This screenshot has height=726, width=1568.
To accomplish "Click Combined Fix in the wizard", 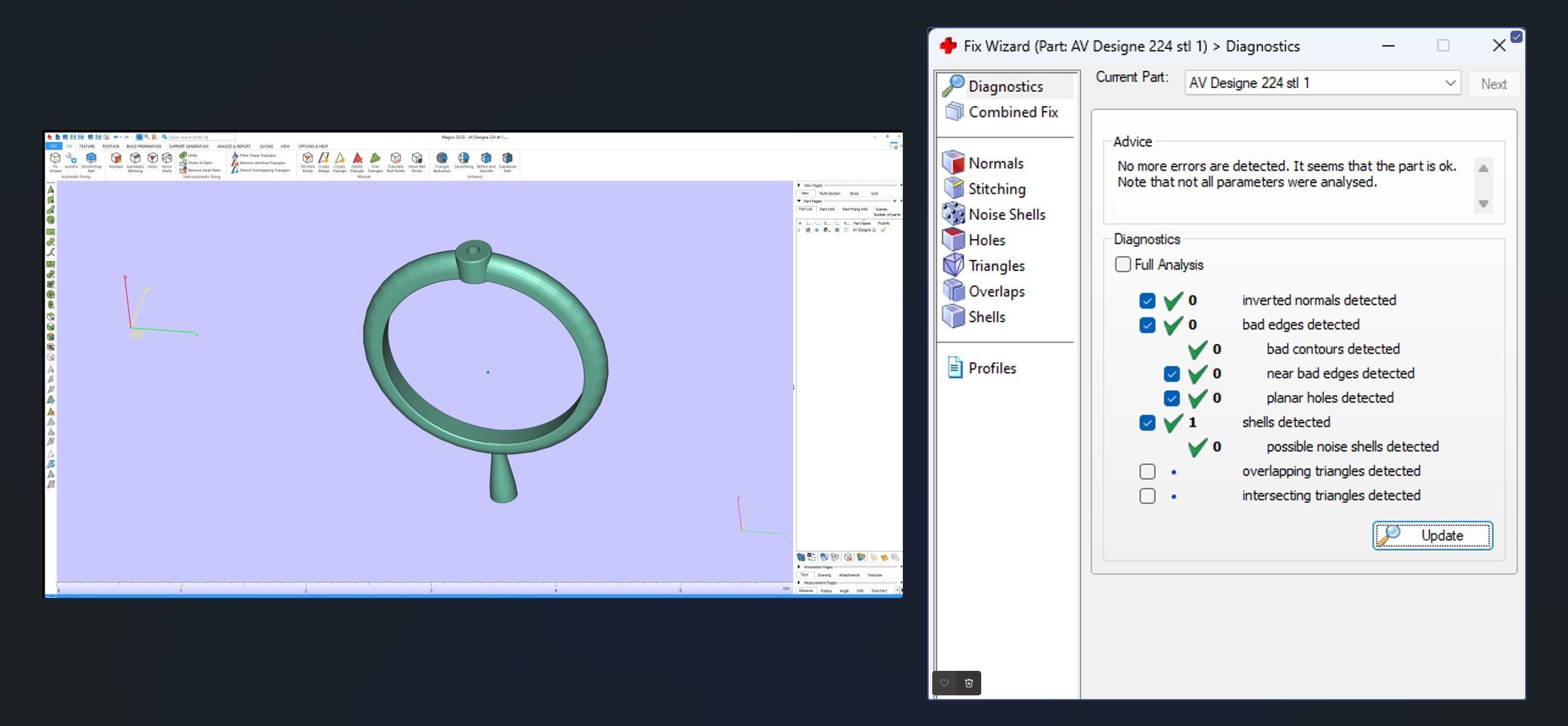I will coord(1012,112).
